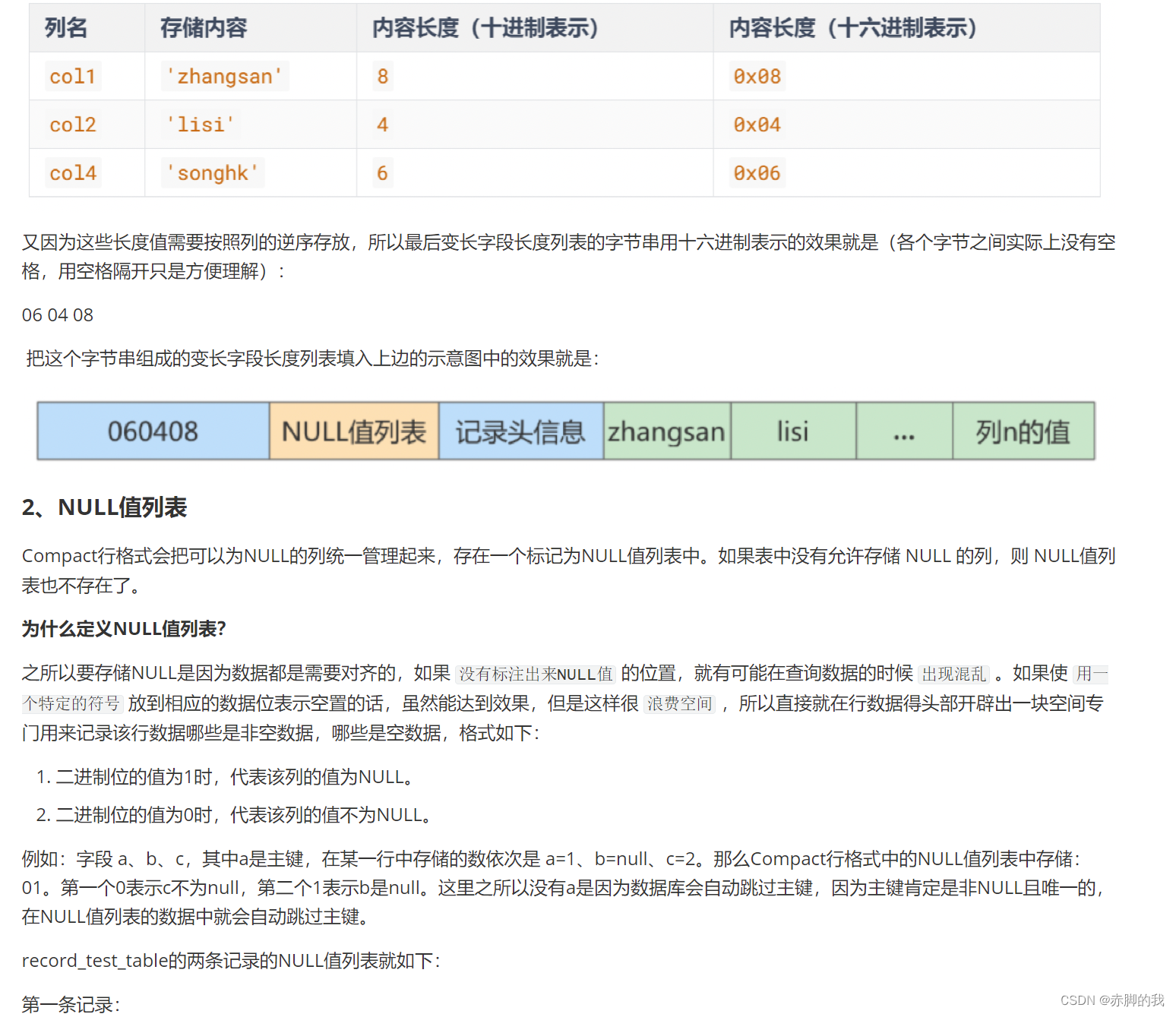
Task: Click the 列n的值 block in the diagram
Action: 1022,431
